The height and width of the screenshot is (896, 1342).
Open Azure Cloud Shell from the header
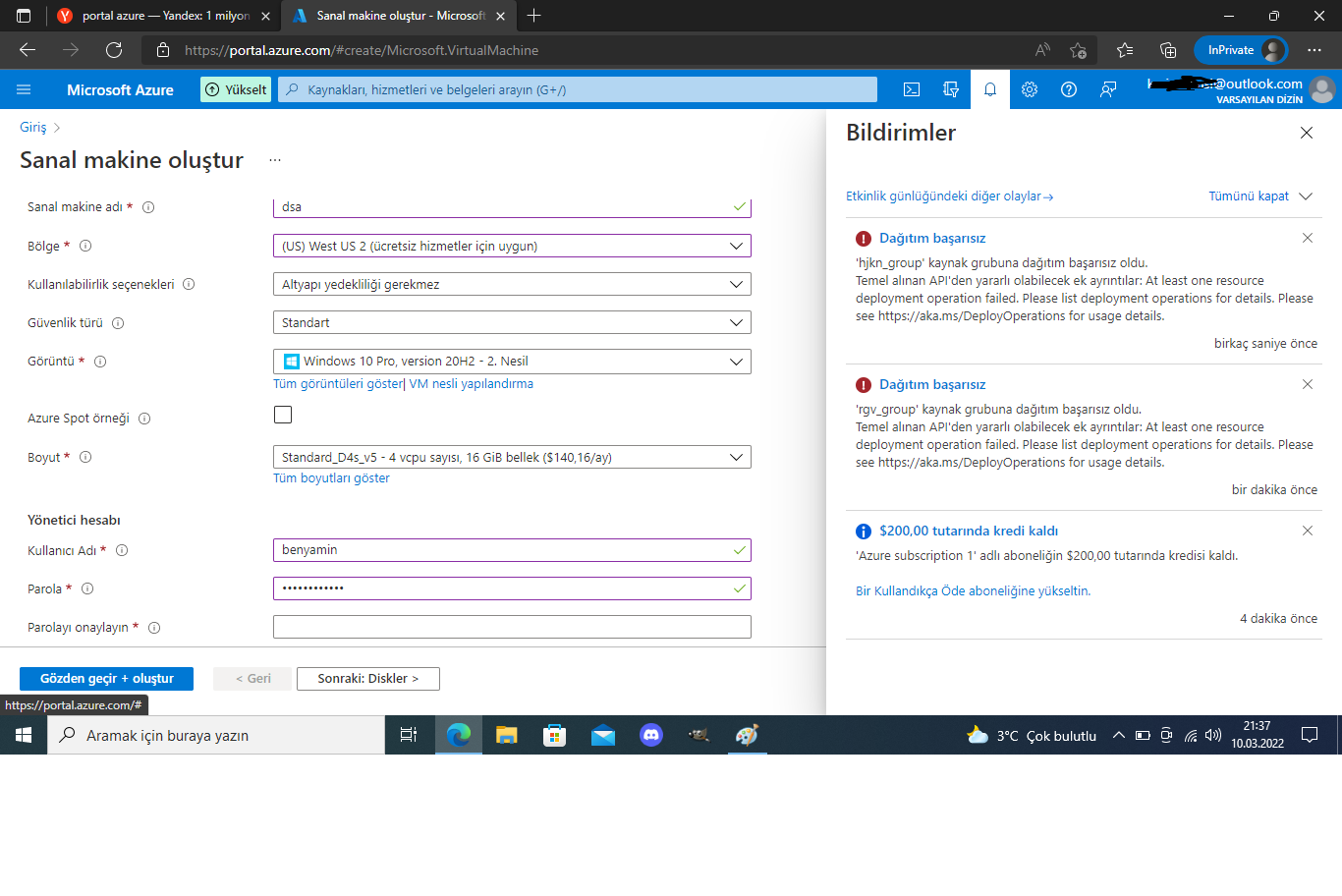[x=912, y=89]
